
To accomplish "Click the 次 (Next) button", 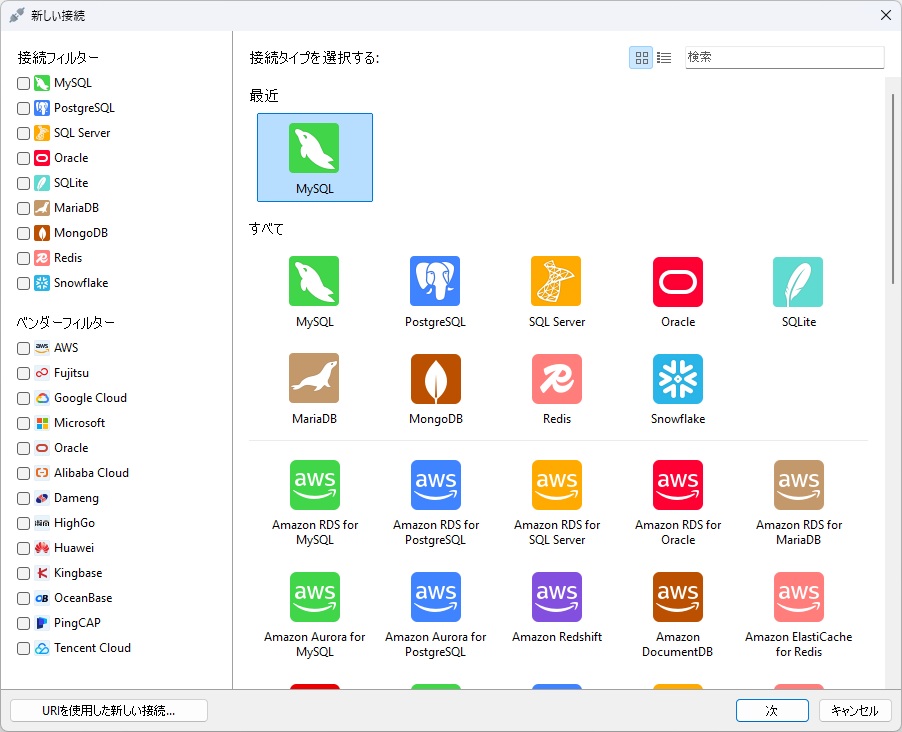I will 772,711.
